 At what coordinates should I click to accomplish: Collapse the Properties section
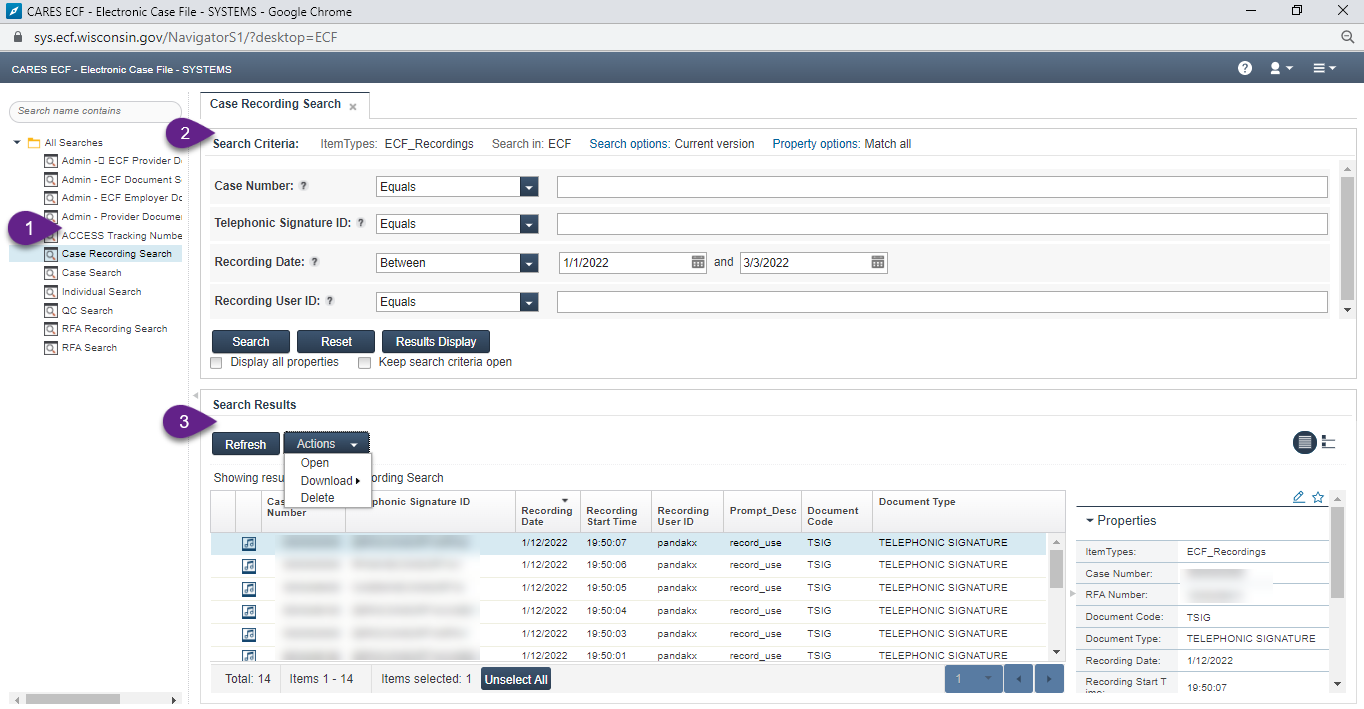(x=1090, y=521)
